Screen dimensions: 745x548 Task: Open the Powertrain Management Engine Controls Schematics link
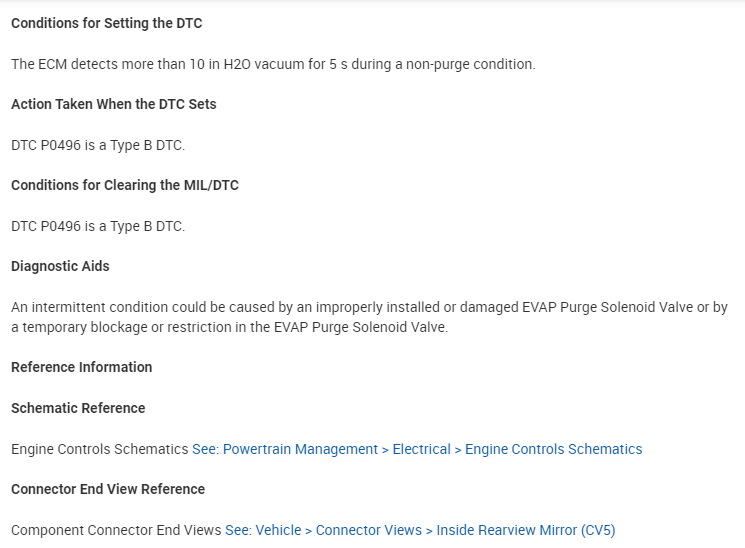[416, 449]
